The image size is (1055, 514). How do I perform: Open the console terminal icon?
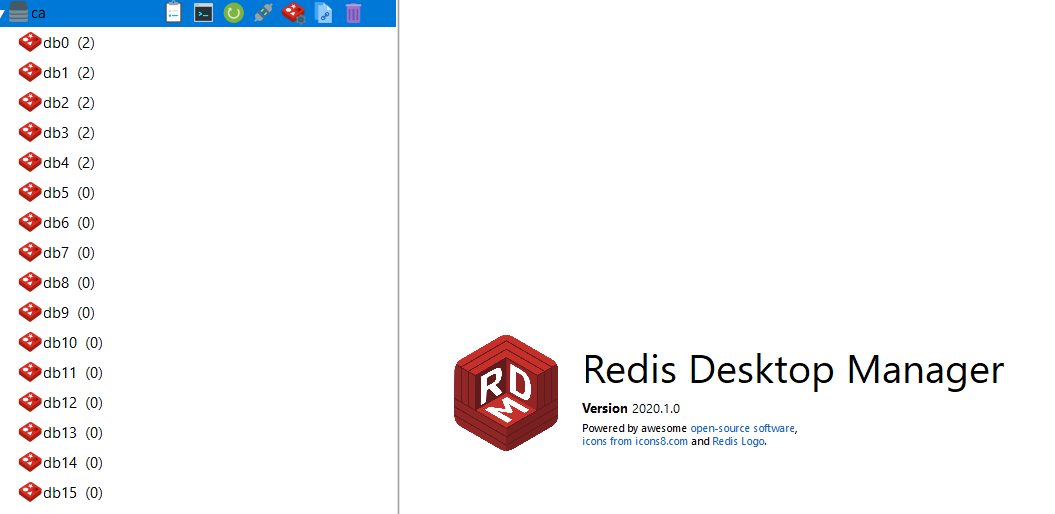[203, 13]
